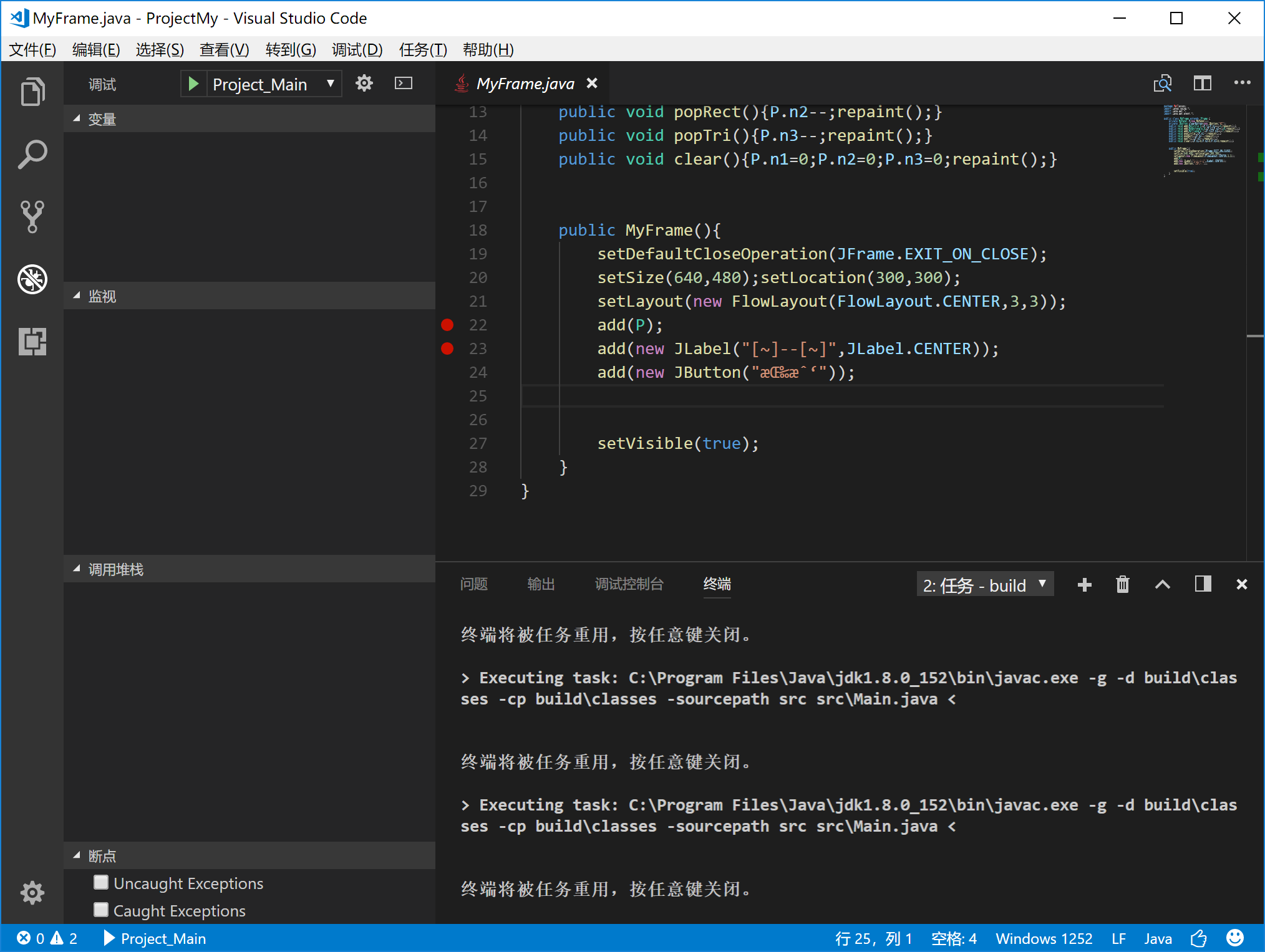Open the Search sidebar
Viewport: 1265px width, 952px height.
(x=32, y=153)
